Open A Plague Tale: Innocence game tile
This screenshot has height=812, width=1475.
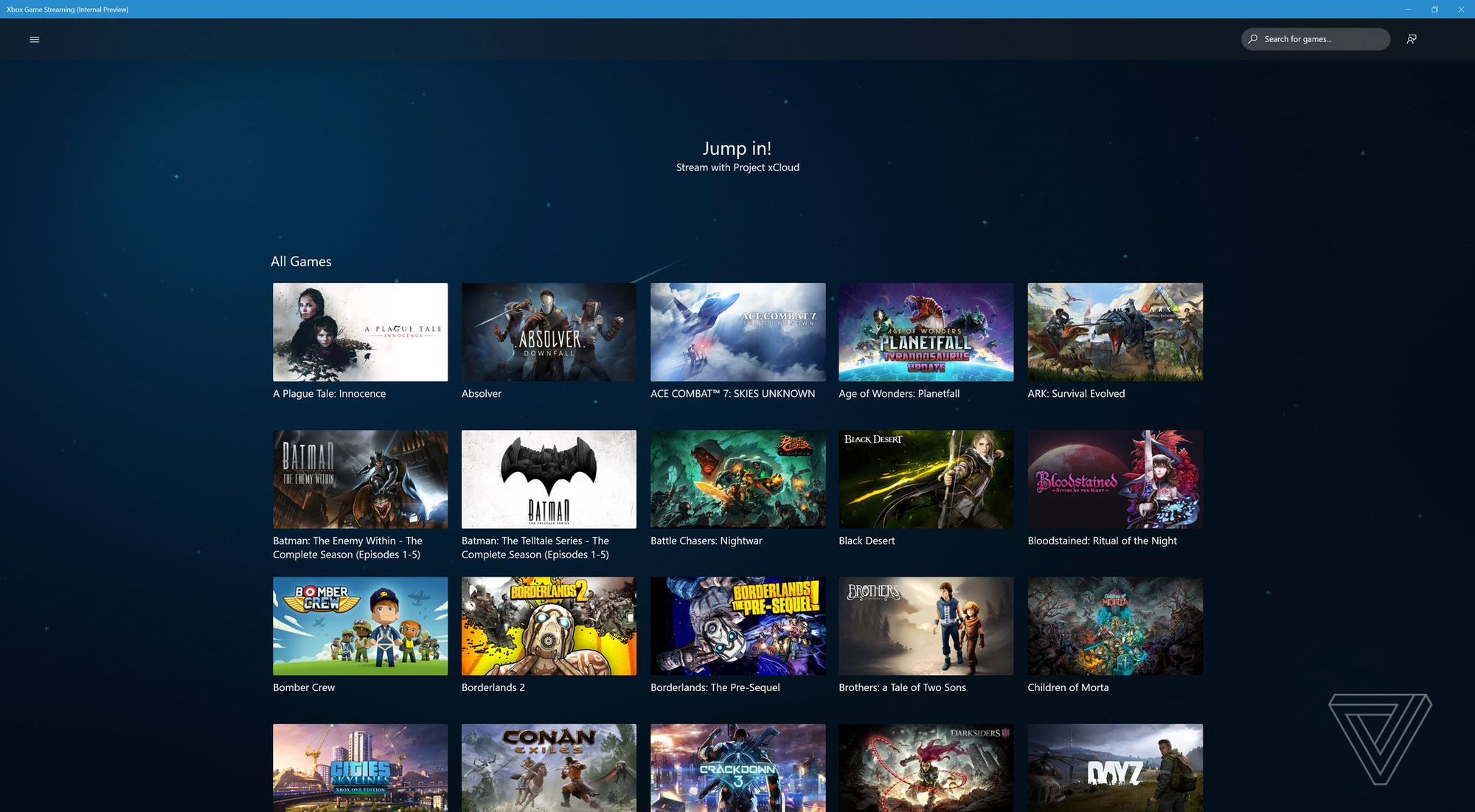360,332
